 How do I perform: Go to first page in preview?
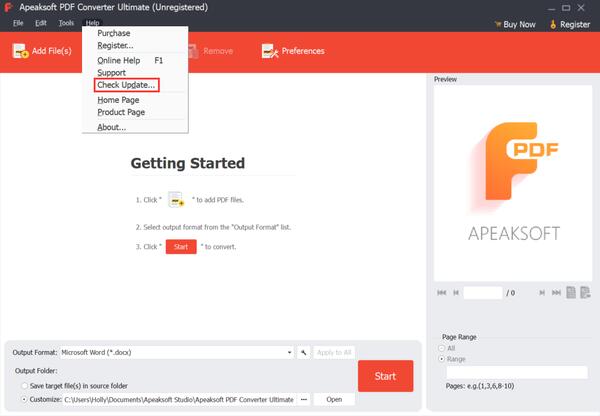(442, 293)
